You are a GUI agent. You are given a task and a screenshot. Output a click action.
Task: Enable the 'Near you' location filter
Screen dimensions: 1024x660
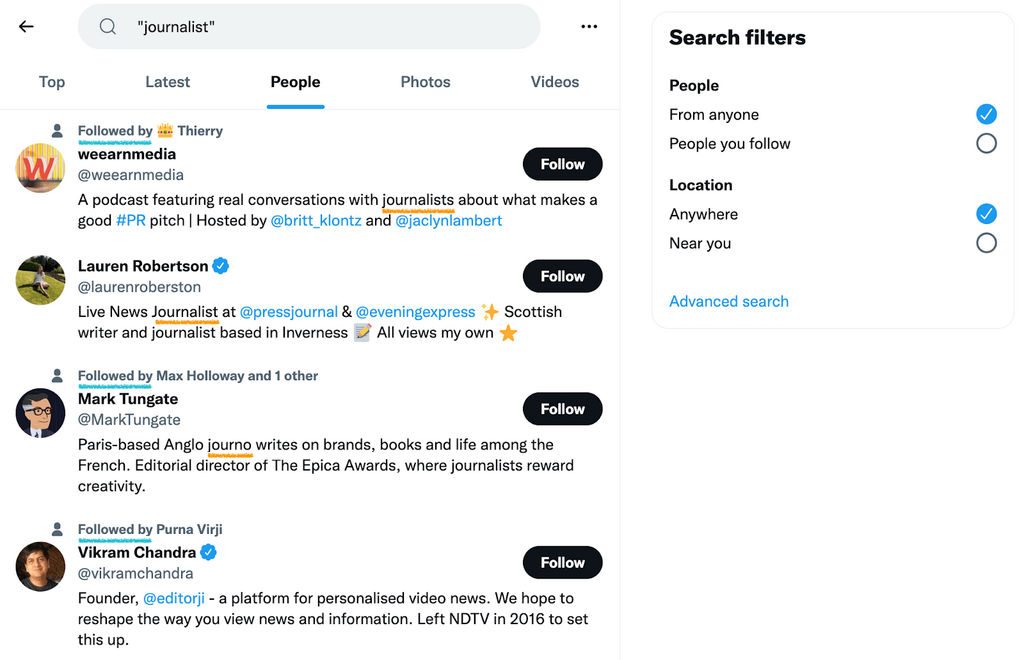coord(986,243)
